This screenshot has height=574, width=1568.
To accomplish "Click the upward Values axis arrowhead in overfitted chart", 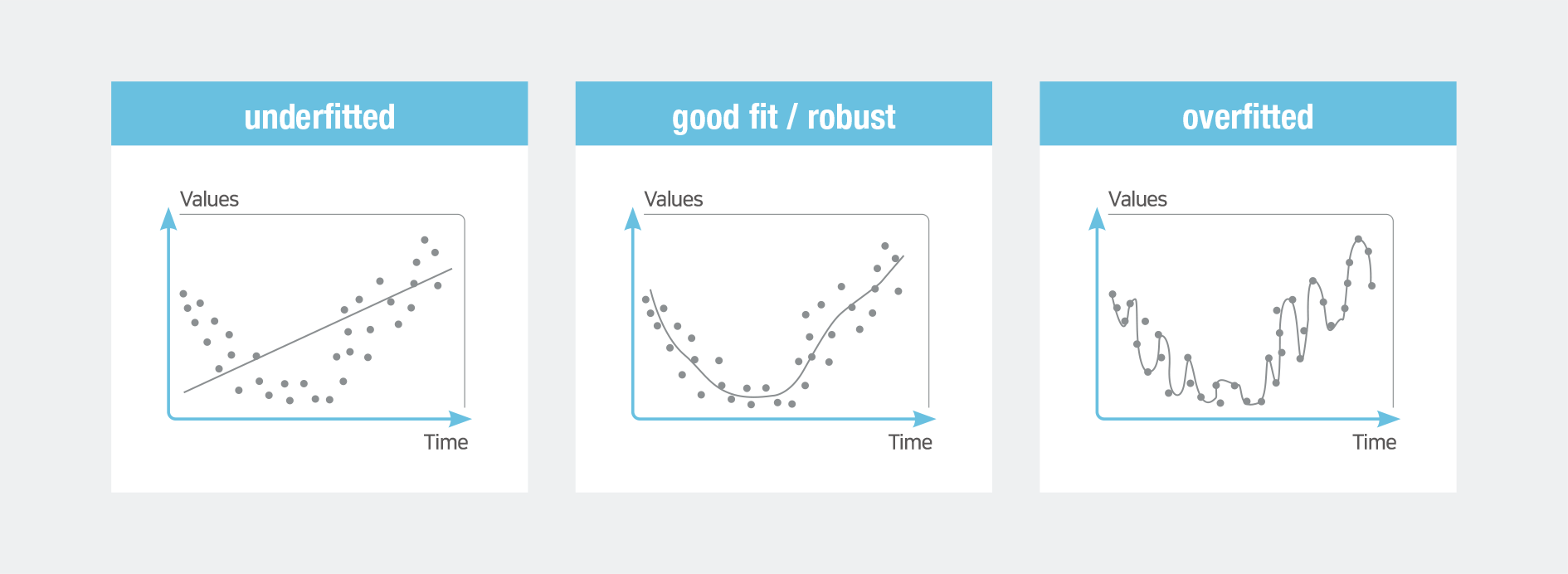I will (1097, 219).
